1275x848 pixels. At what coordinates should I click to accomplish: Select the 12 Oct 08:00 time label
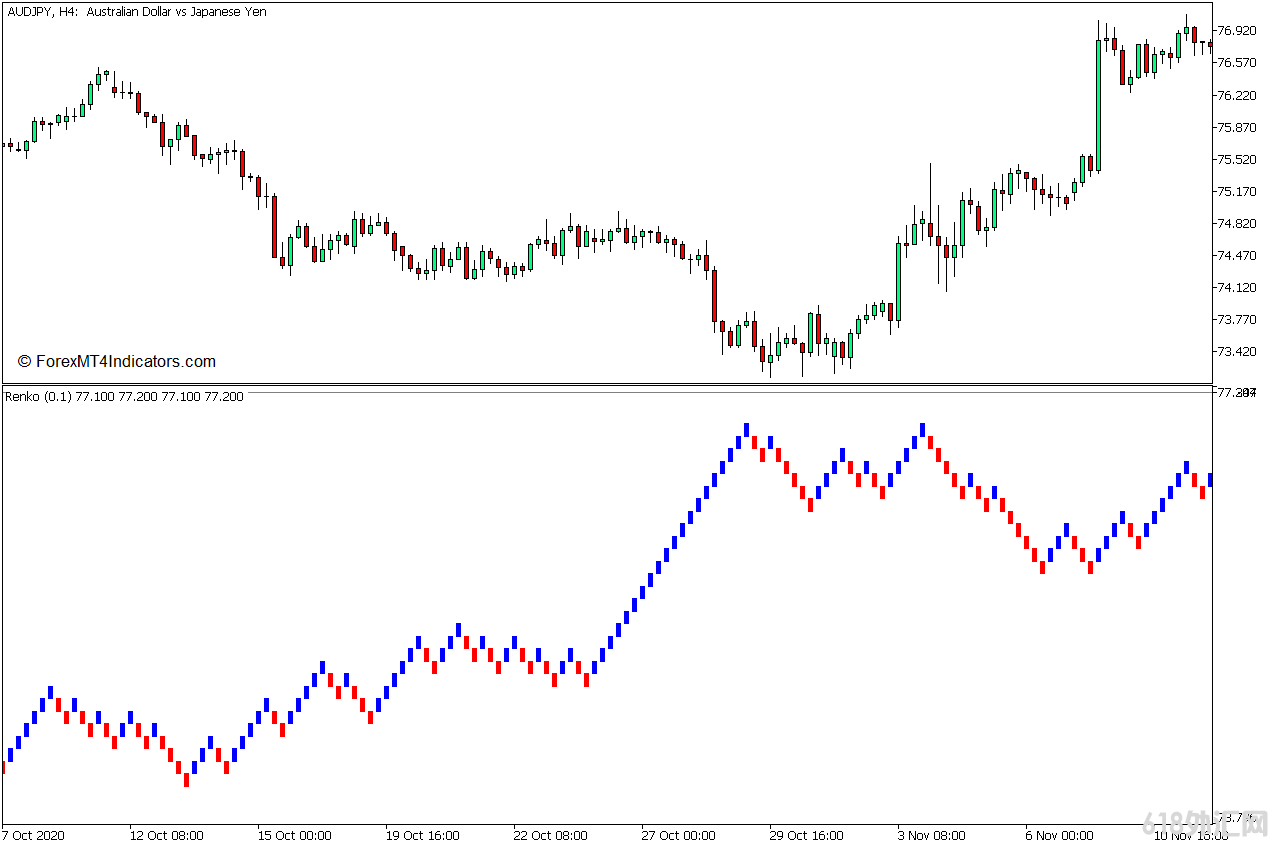(x=166, y=835)
